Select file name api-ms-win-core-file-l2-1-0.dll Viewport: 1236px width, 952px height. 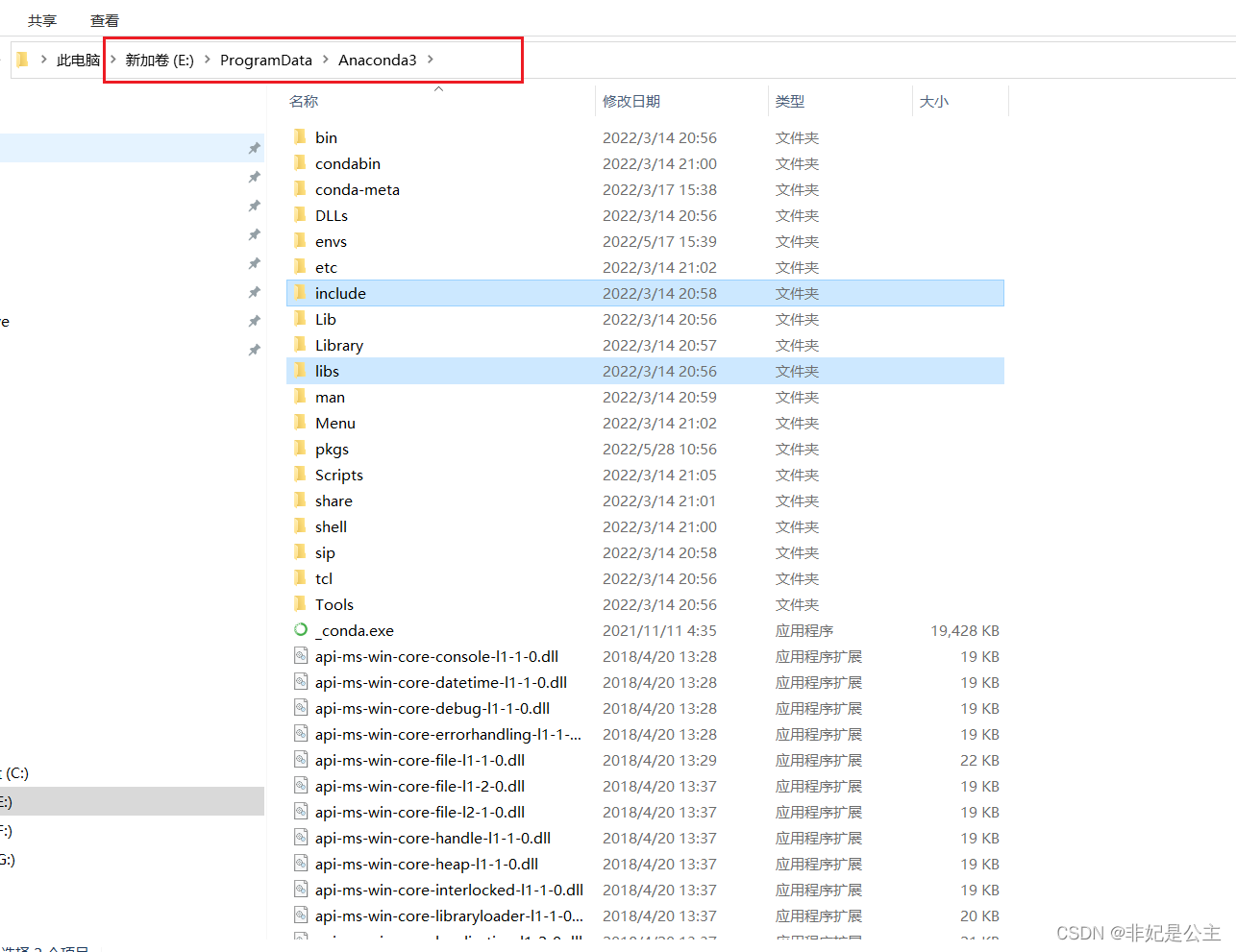[420, 812]
